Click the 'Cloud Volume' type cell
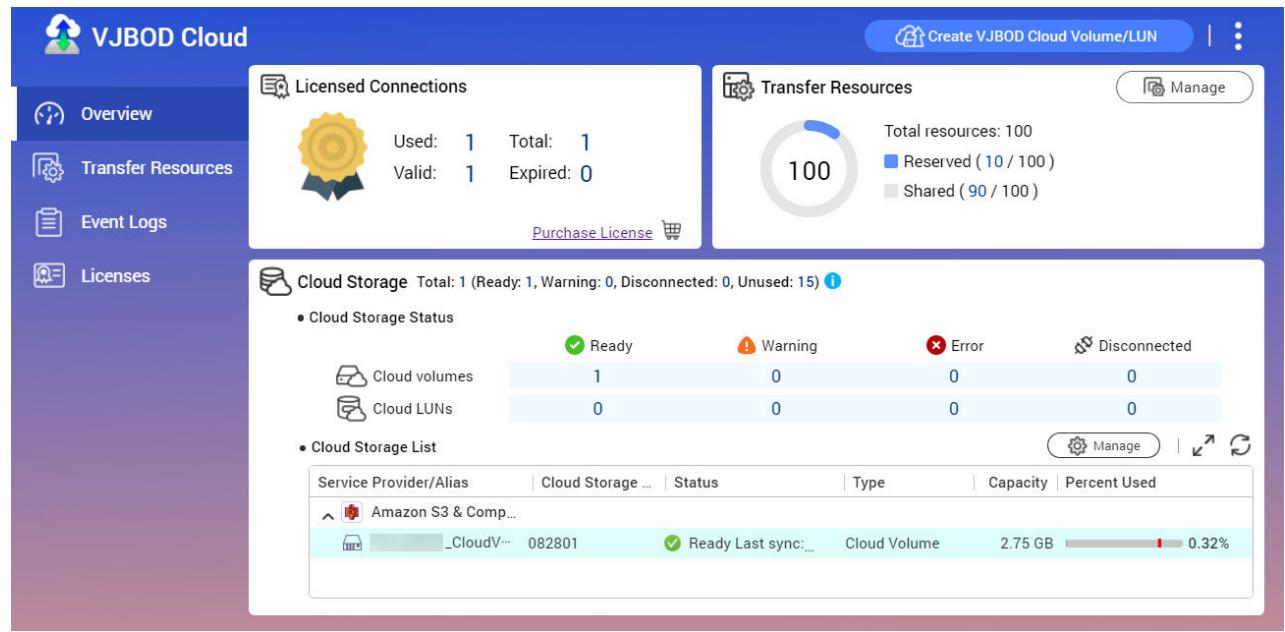 (x=893, y=544)
